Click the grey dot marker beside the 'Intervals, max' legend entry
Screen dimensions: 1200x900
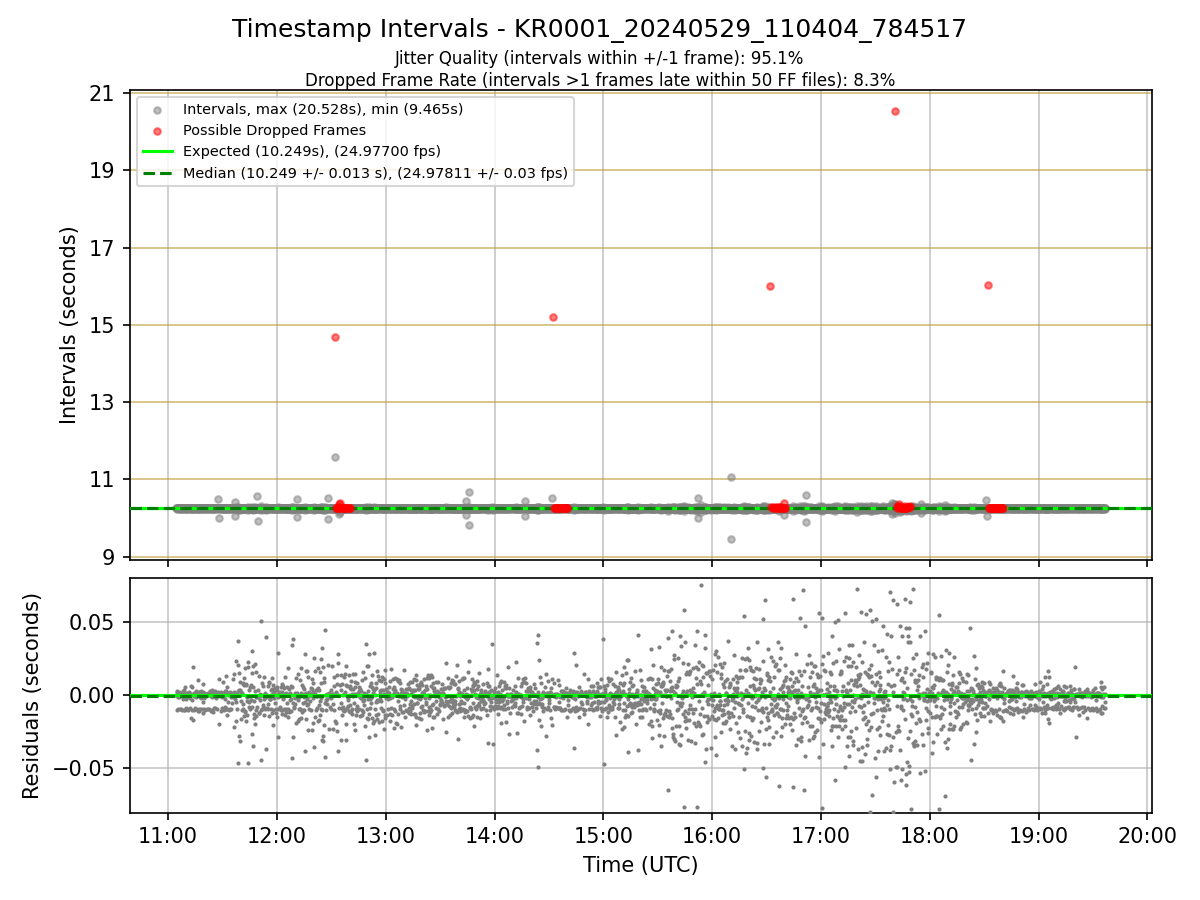pyautogui.click(x=157, y=110)
